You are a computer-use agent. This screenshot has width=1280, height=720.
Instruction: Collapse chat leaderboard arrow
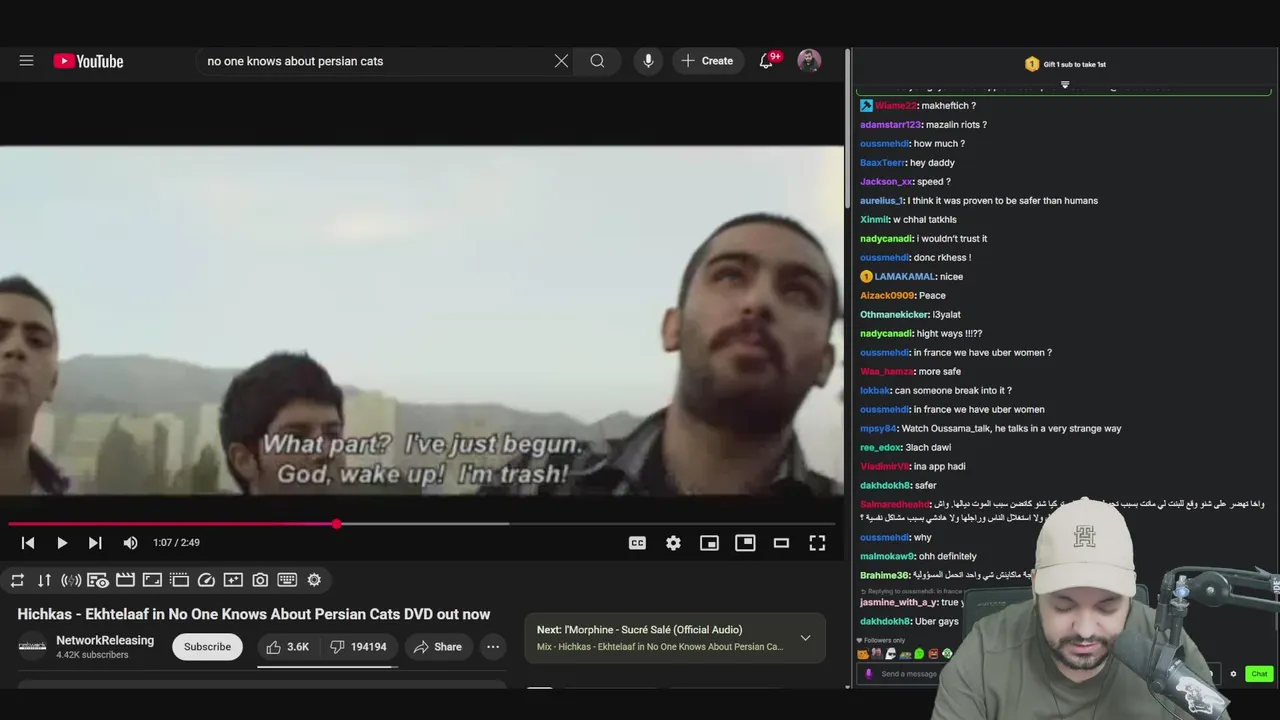(1065, 85)
